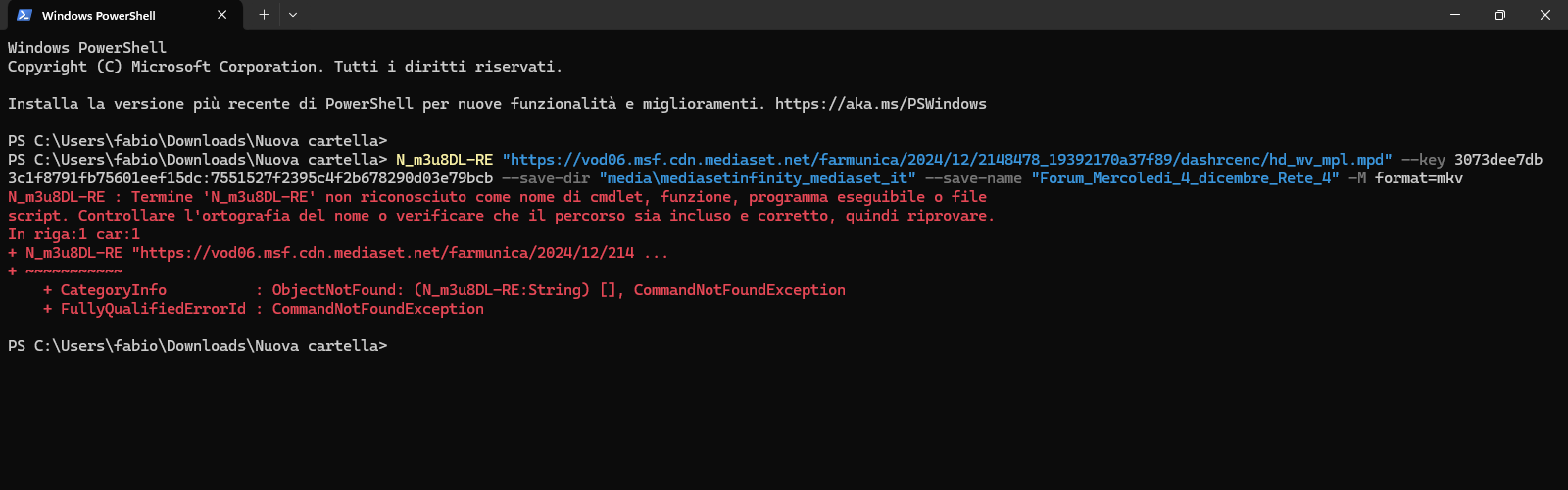Click the --save-name parameter
The height and width of the screenshot is (490, 1568).
coord(973,178)
